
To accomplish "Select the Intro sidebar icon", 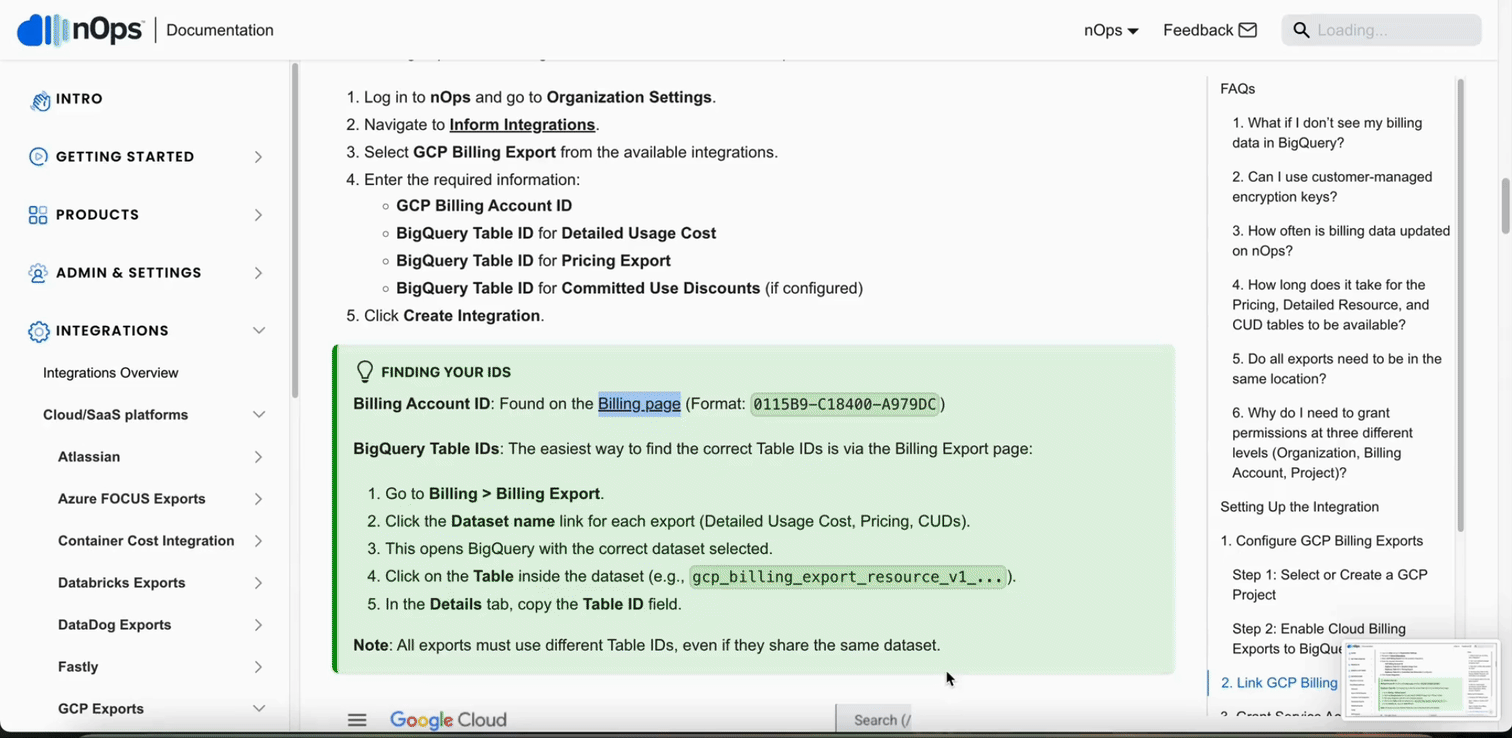I will point(39,99).
